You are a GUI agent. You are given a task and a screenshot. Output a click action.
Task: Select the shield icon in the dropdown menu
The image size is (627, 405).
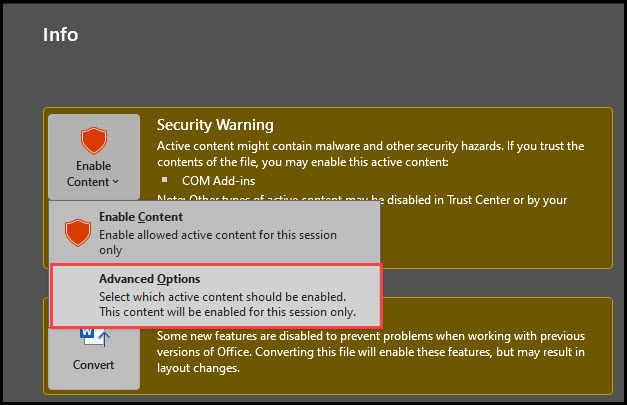click(78, 232)
